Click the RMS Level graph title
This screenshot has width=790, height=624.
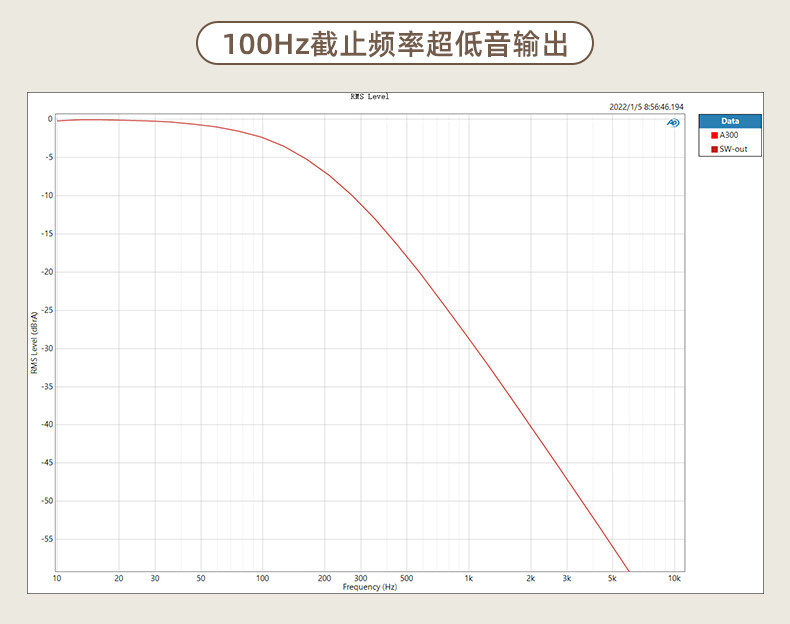pyautogui.click(x=370, y=97)
